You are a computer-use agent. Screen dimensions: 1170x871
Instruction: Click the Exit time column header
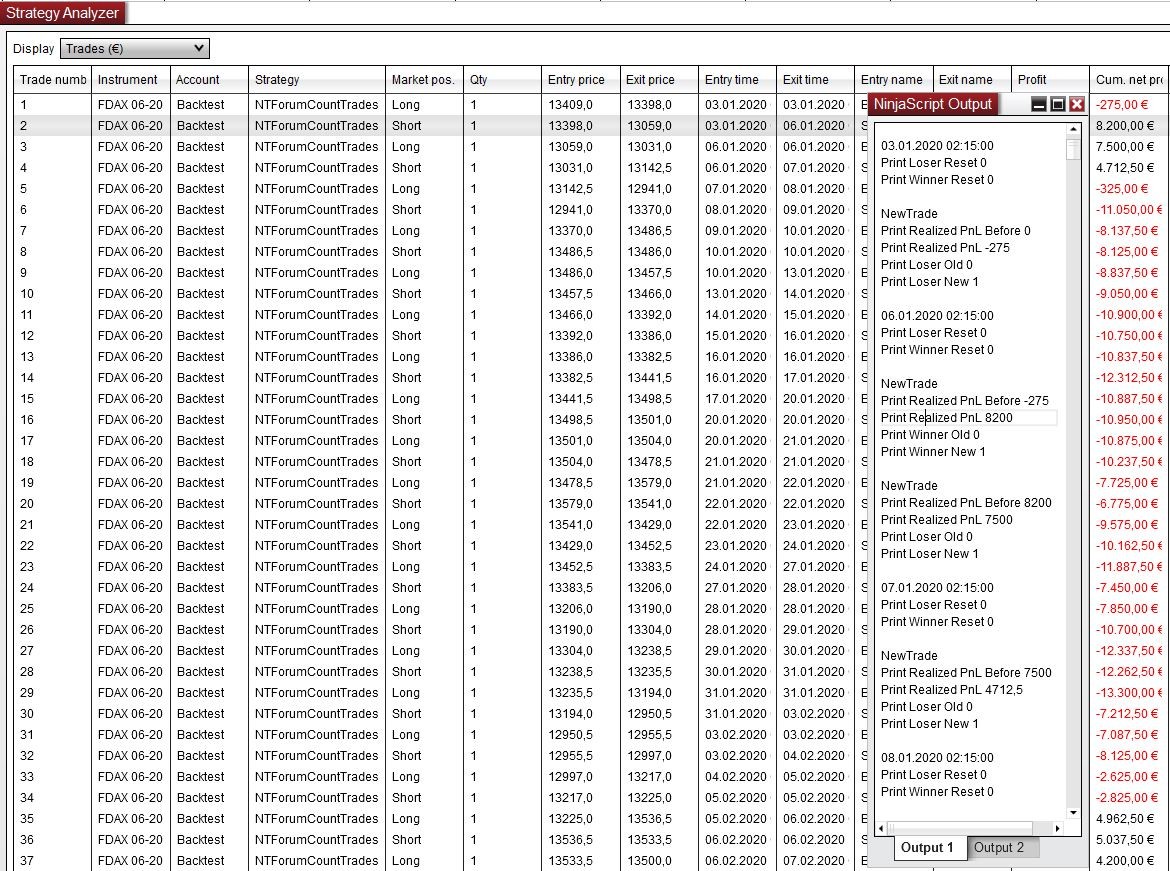coord(815,80)
